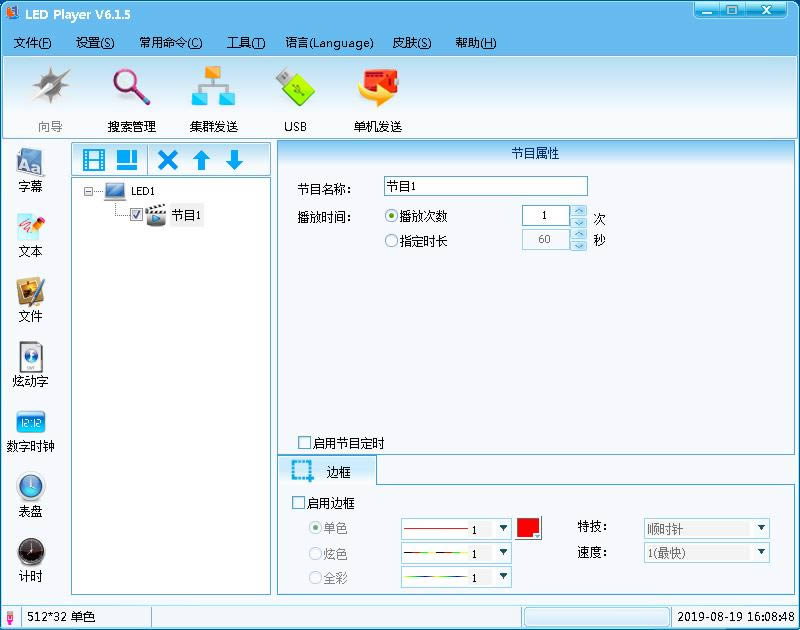Toggle the 节目1 tree checkbox
The image size is (800, 630).
click(x=136, y=214)
